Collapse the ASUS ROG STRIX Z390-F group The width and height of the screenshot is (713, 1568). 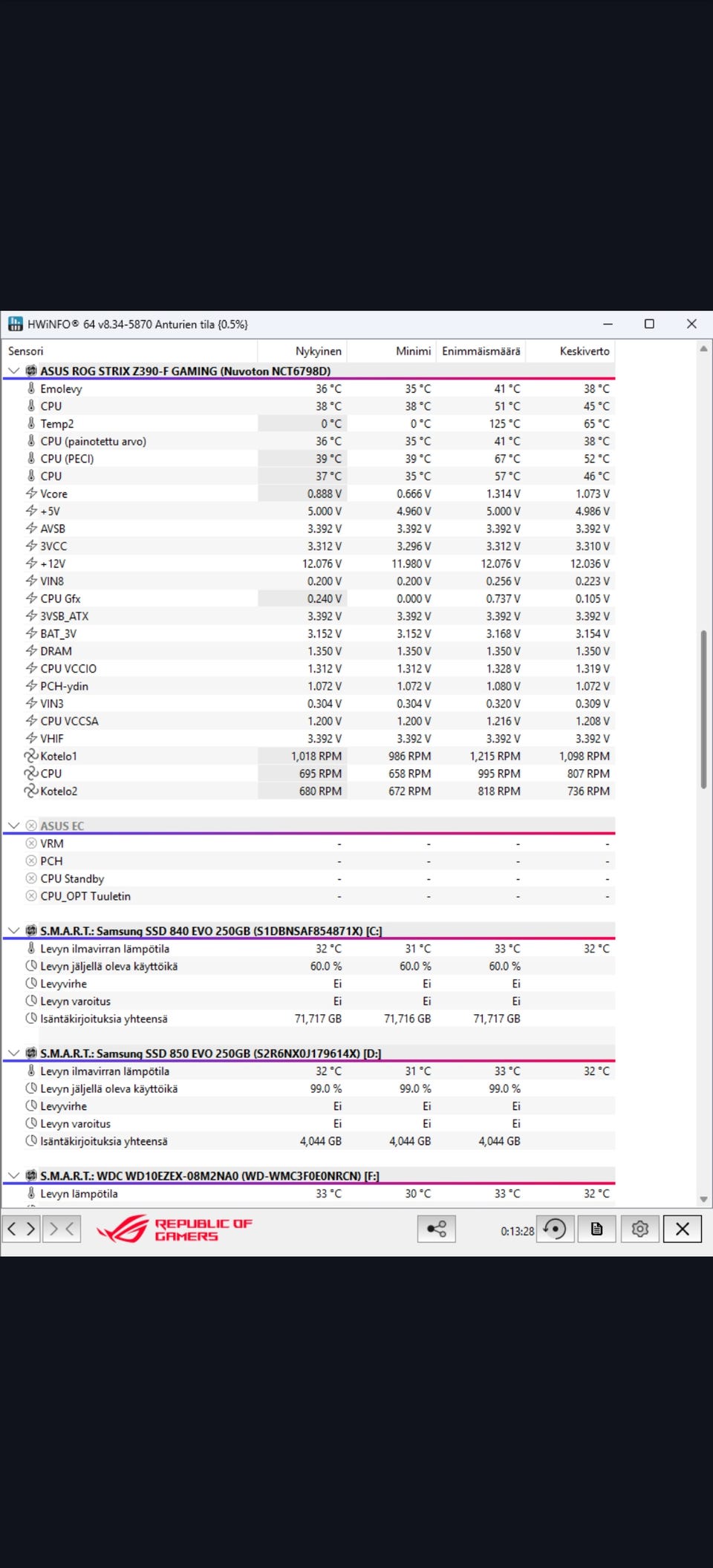tap(13, 370)
